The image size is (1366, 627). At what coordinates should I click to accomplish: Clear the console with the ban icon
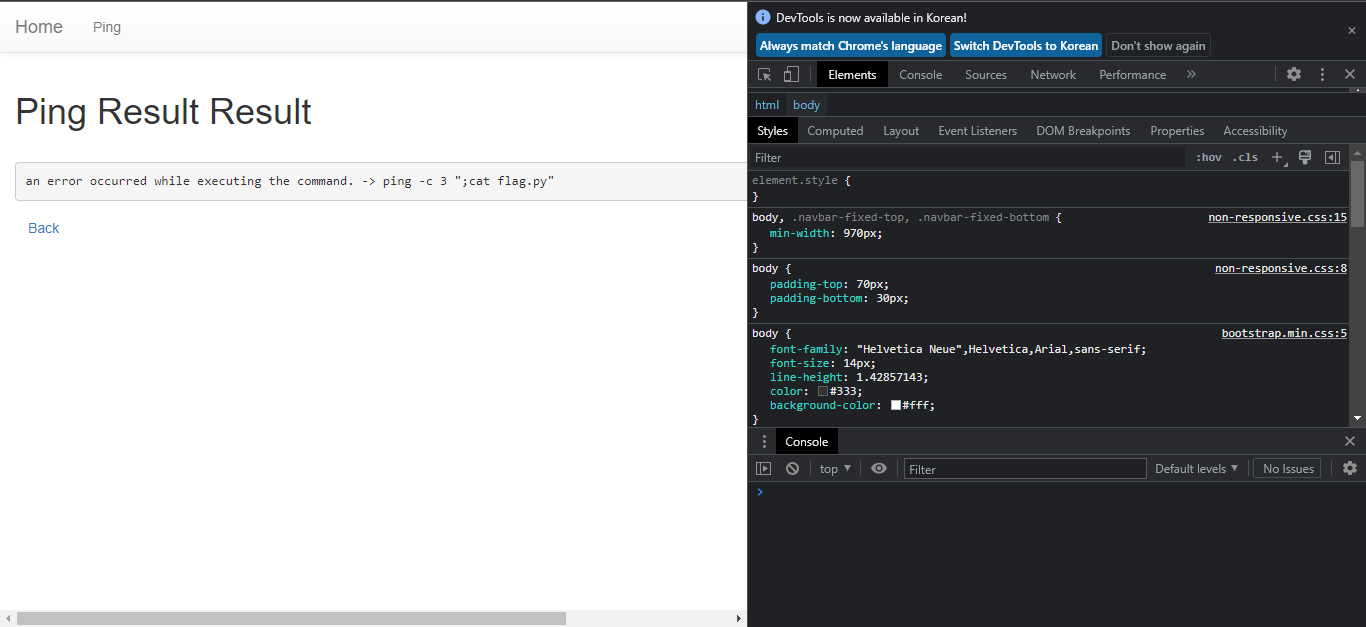(792, 468)
